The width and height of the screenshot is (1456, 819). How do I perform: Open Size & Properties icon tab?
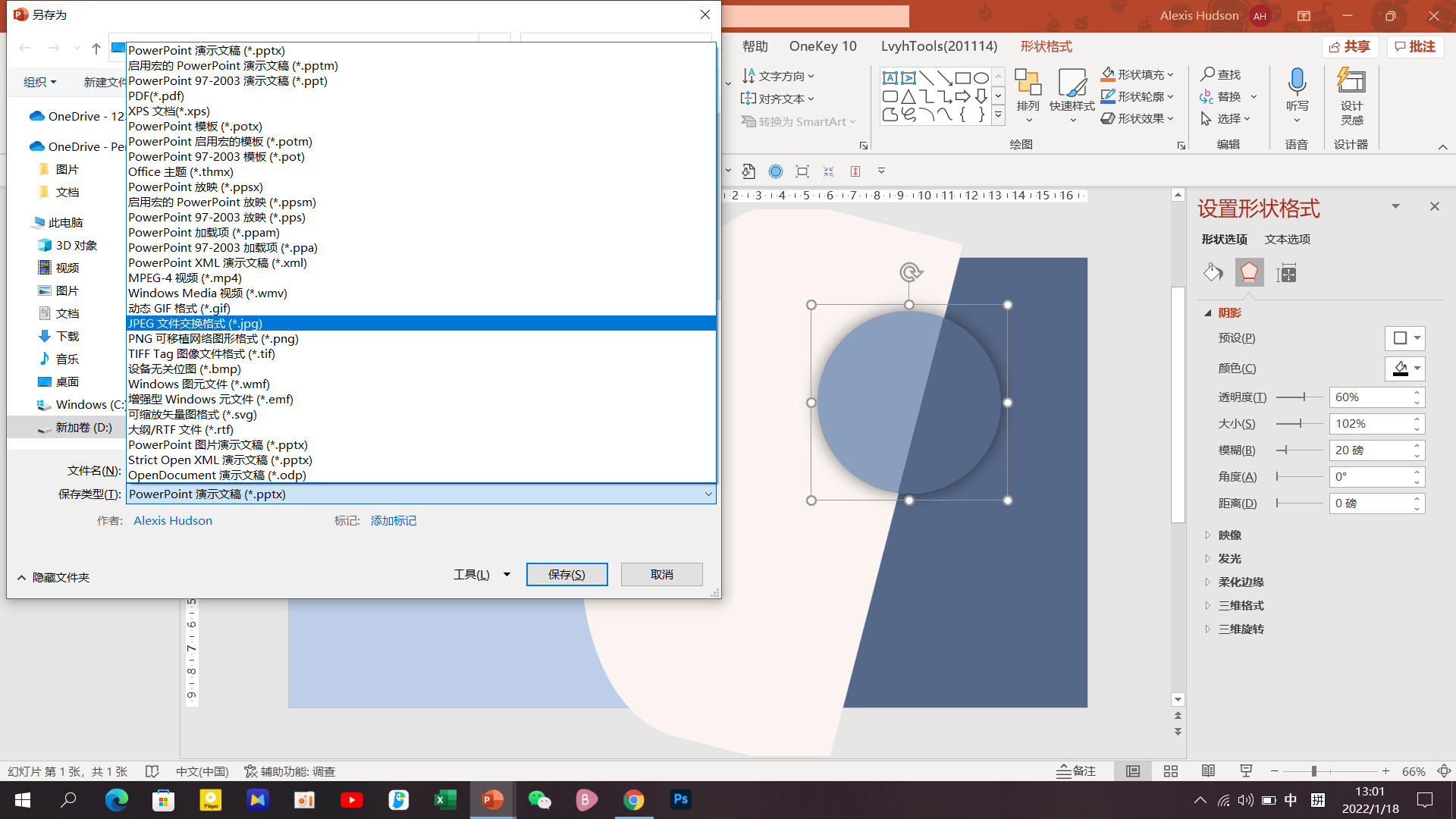pos(1286,273)
